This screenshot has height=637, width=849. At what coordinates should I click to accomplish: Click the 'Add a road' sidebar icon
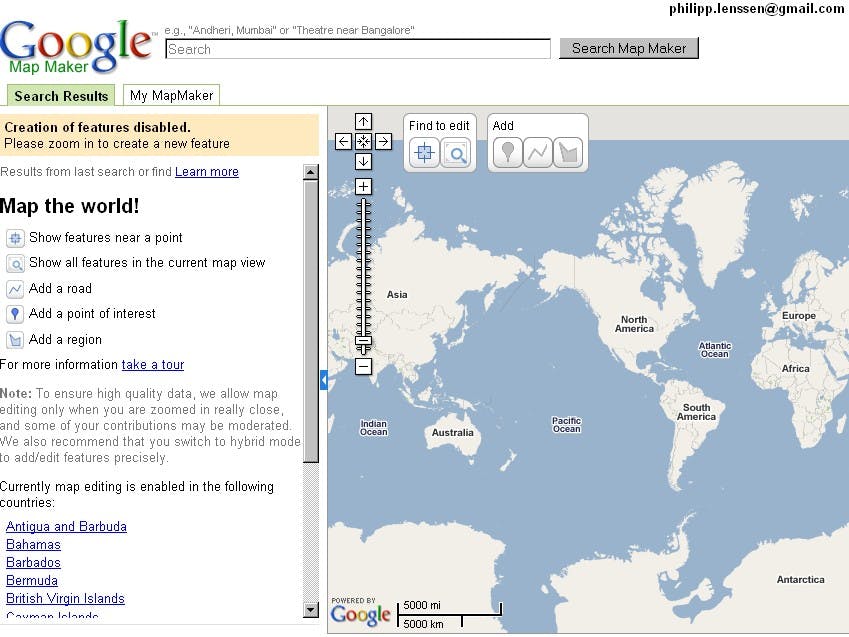click(x=15, y=289)
